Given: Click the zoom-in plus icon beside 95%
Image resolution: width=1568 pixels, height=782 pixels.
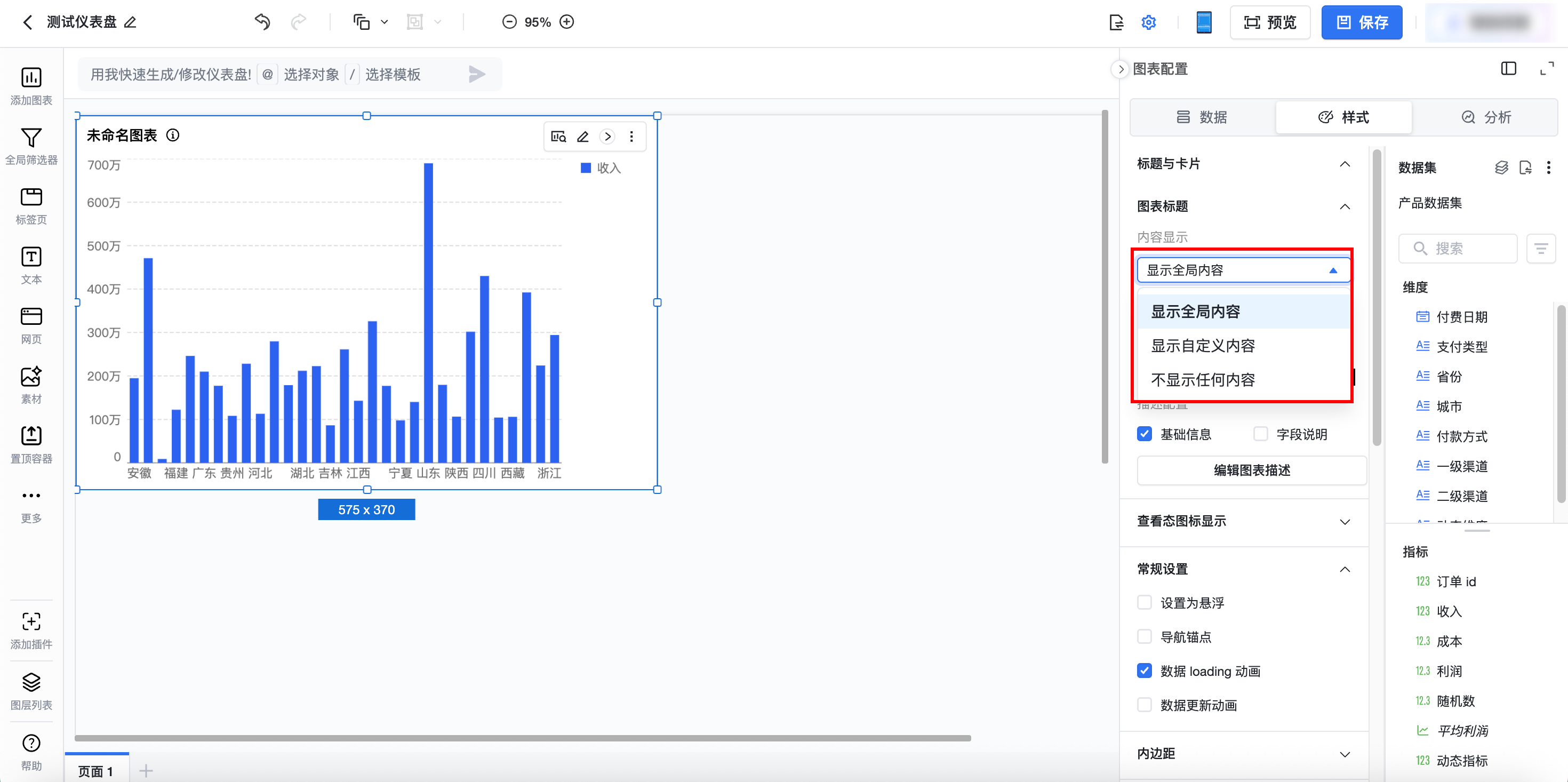Looking at the screenshot, I should tap(567, 22).
